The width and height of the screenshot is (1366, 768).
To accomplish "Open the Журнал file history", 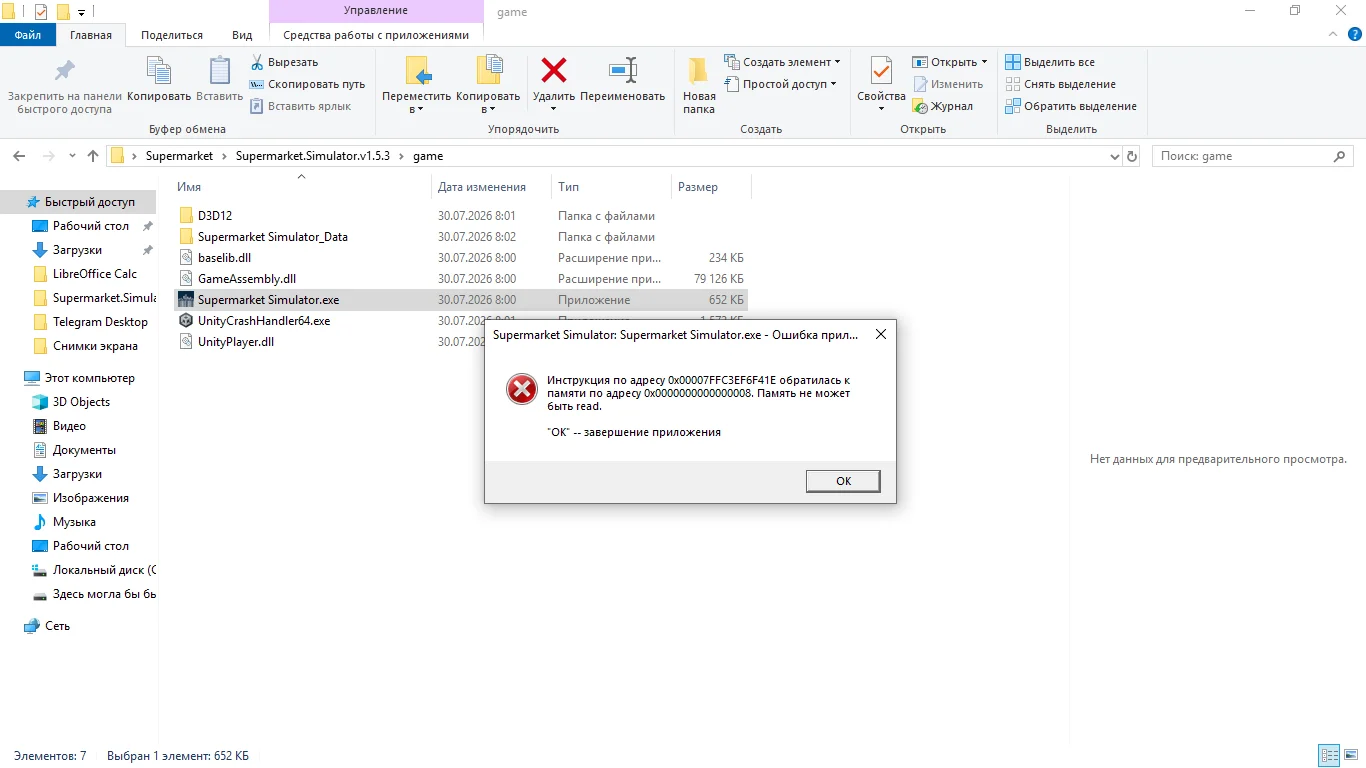I will [x=942, y=106].
